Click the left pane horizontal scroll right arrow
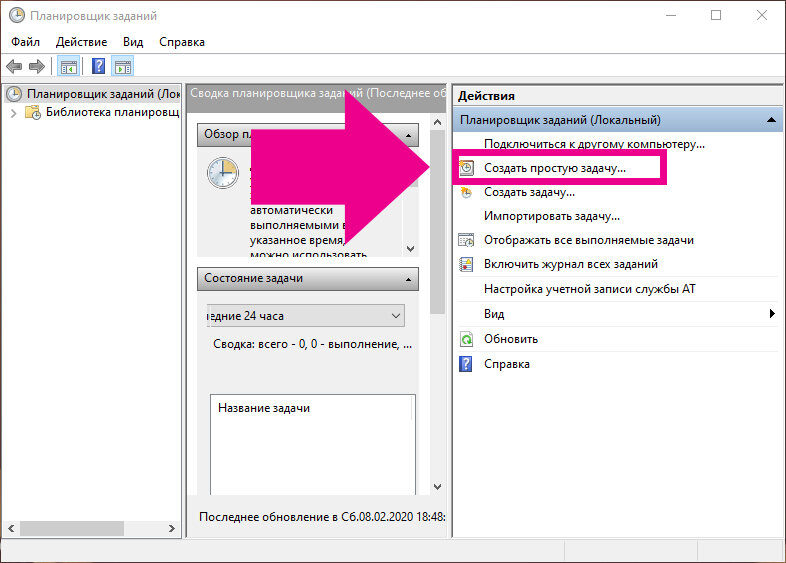Viewport: 786px width, 563px height. click(171, 528)
